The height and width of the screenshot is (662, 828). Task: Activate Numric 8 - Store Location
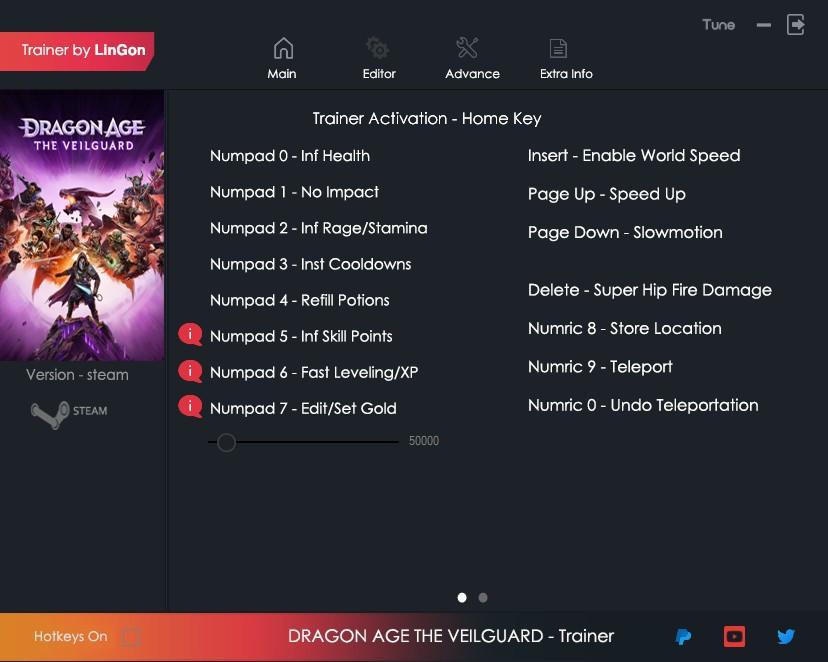pos(625,328)
